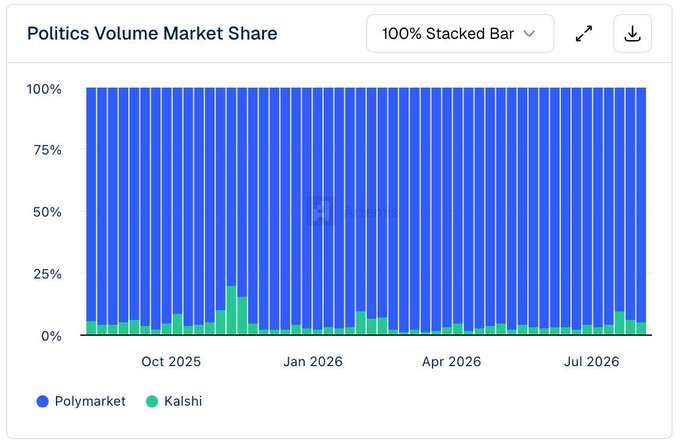Click the 25% y-axis label
The width and height of the screenshot is (680, 444).
click(48, 274)
